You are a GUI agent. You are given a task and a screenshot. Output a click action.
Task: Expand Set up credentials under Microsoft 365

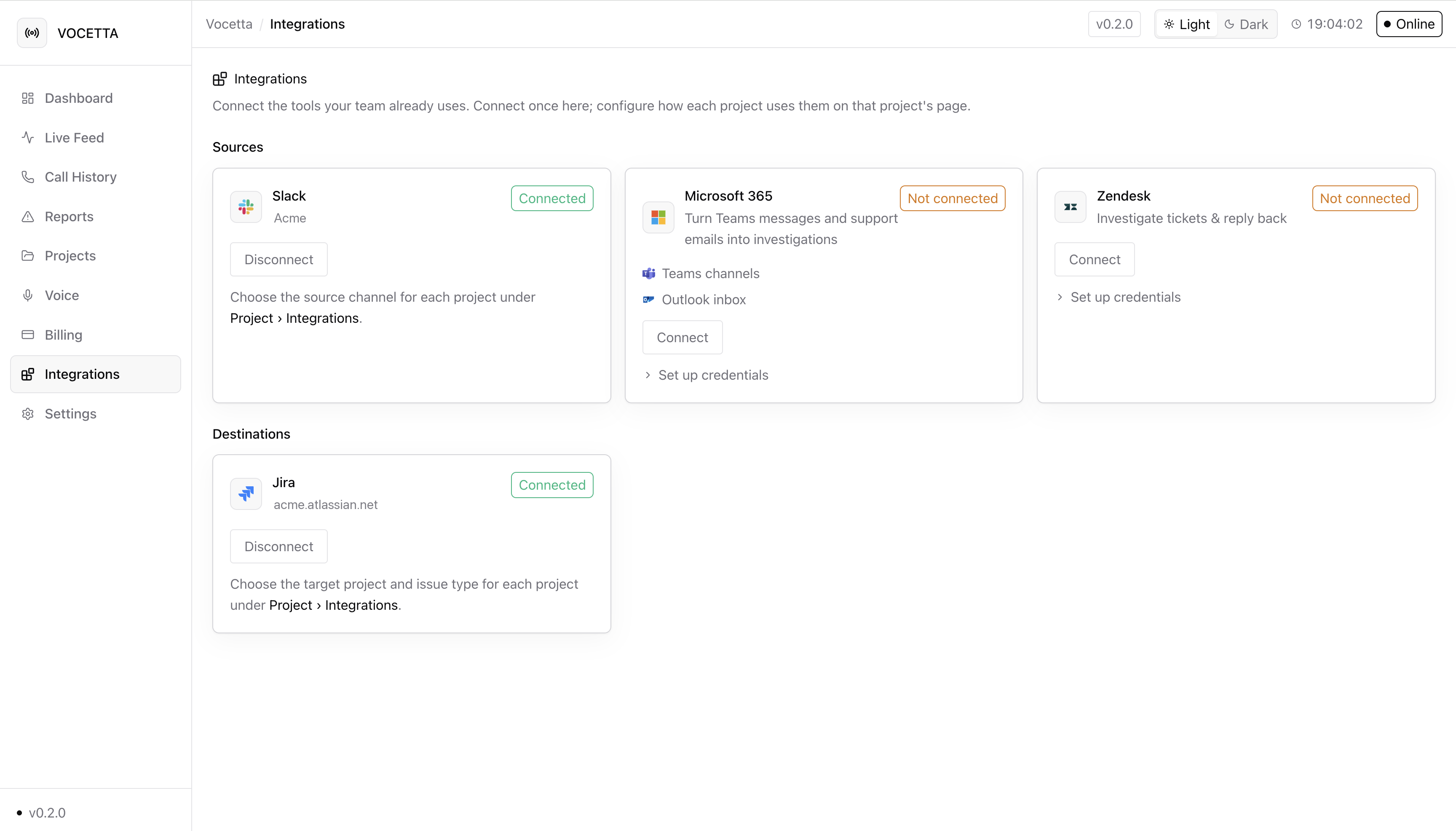point(706,375)
